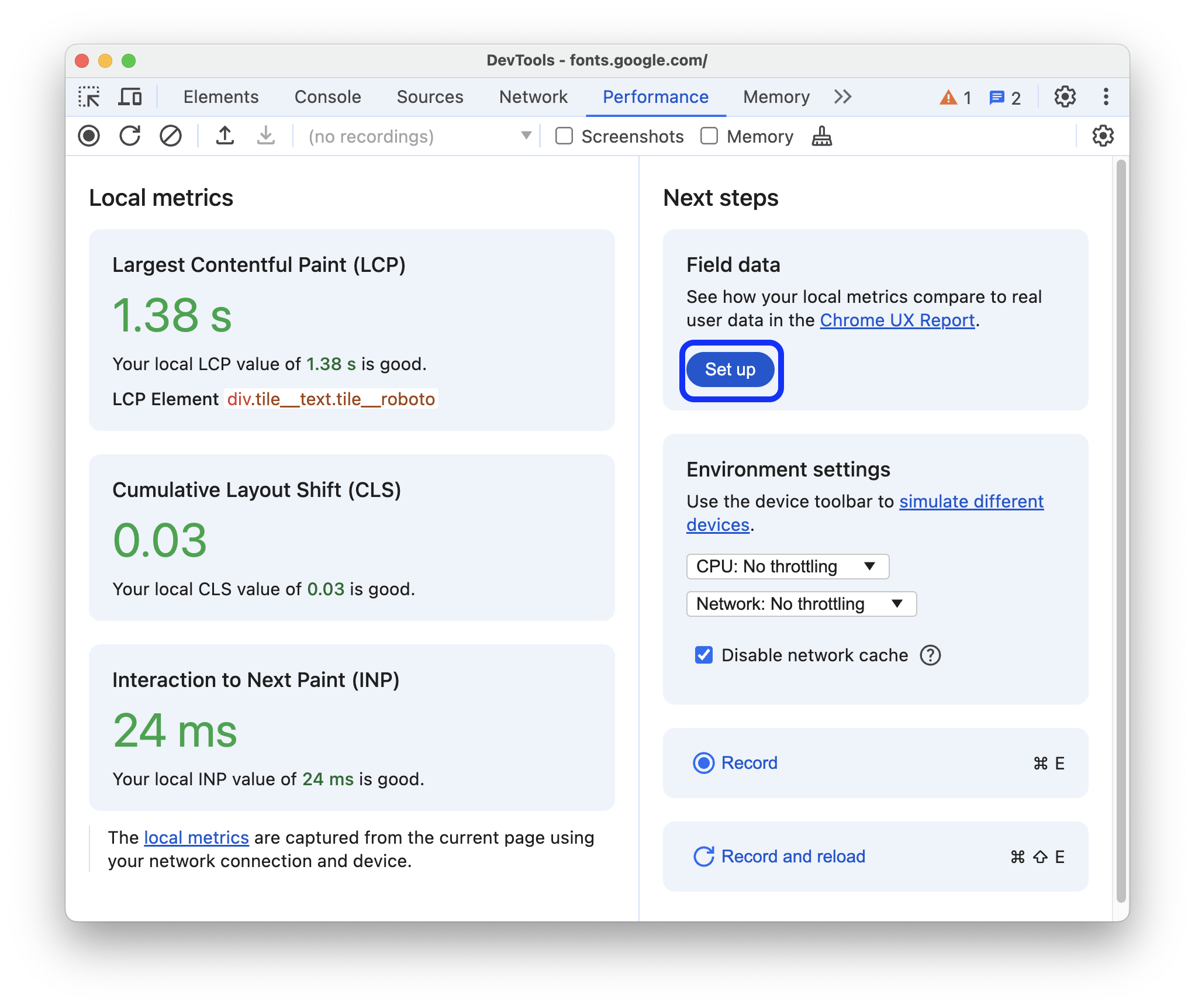Click the Upload recordings icon
The width and height of the screenshot is (1195, 1008).
coord(225,137)
